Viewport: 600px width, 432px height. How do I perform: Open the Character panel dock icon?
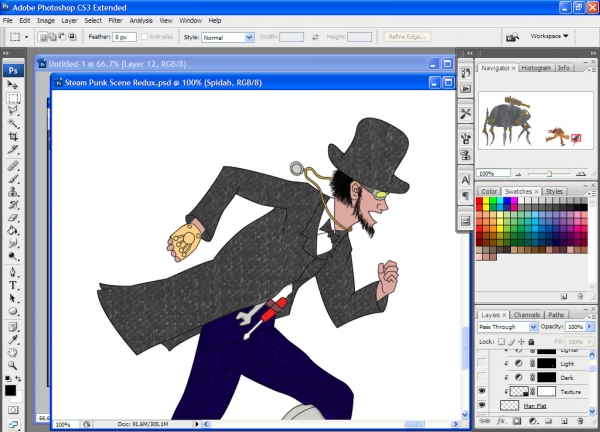[x=465, y=179]
